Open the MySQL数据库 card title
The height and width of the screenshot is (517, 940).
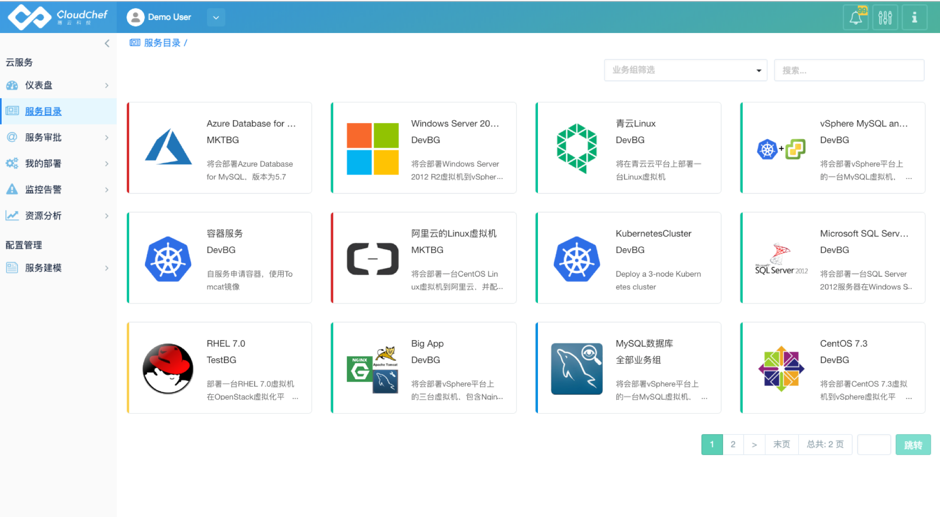(644, 344)
